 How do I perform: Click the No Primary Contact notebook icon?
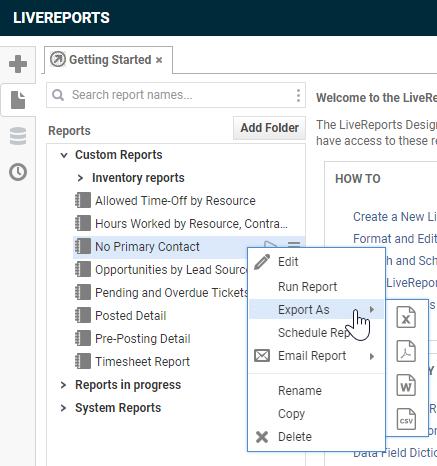pyautogui.click(x=83, y=246)
